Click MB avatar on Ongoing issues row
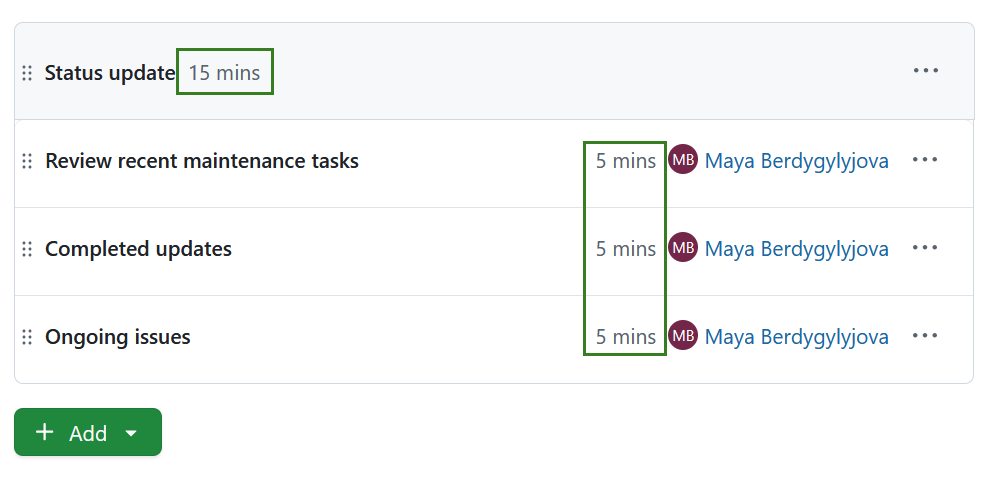Viewport: 982px width, 496px height. (683, 336)
